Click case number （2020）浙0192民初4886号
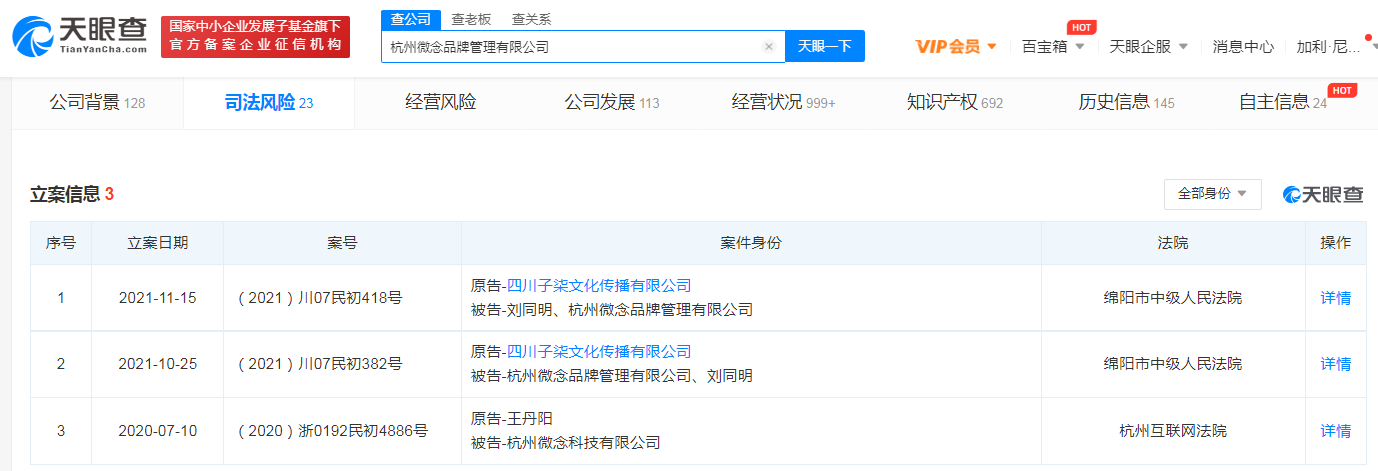Image resolution: width=1378 pixels, height=471 pixels. click(333, 431)
